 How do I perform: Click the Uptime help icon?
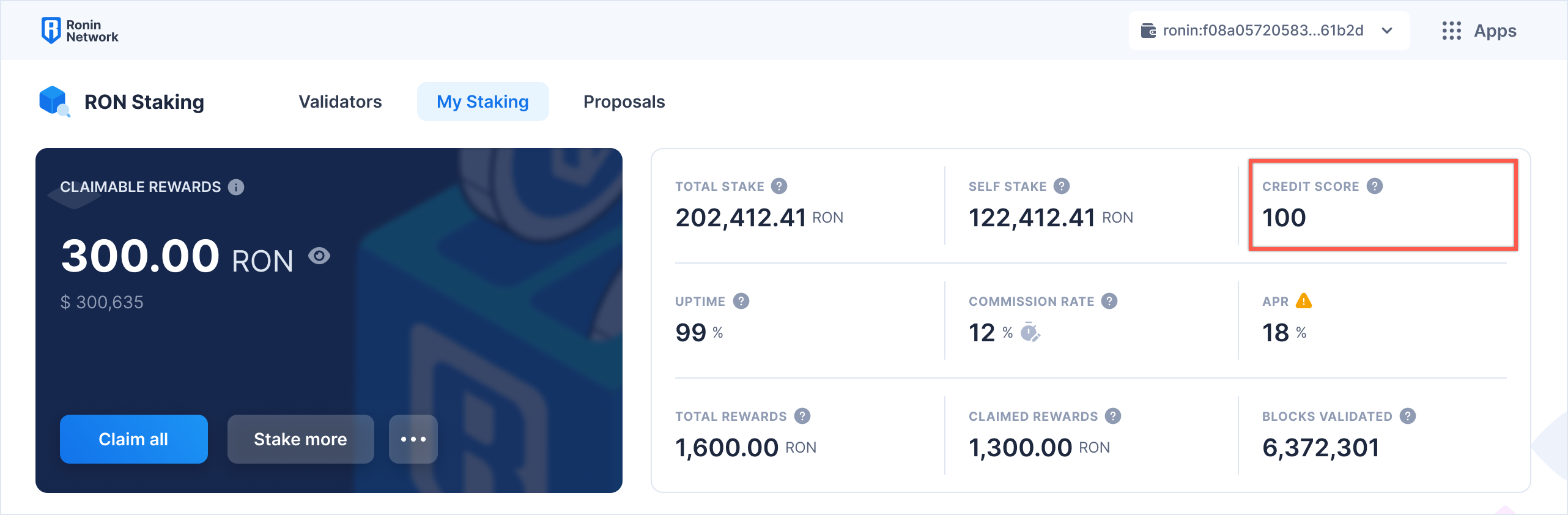pos(741,301)
